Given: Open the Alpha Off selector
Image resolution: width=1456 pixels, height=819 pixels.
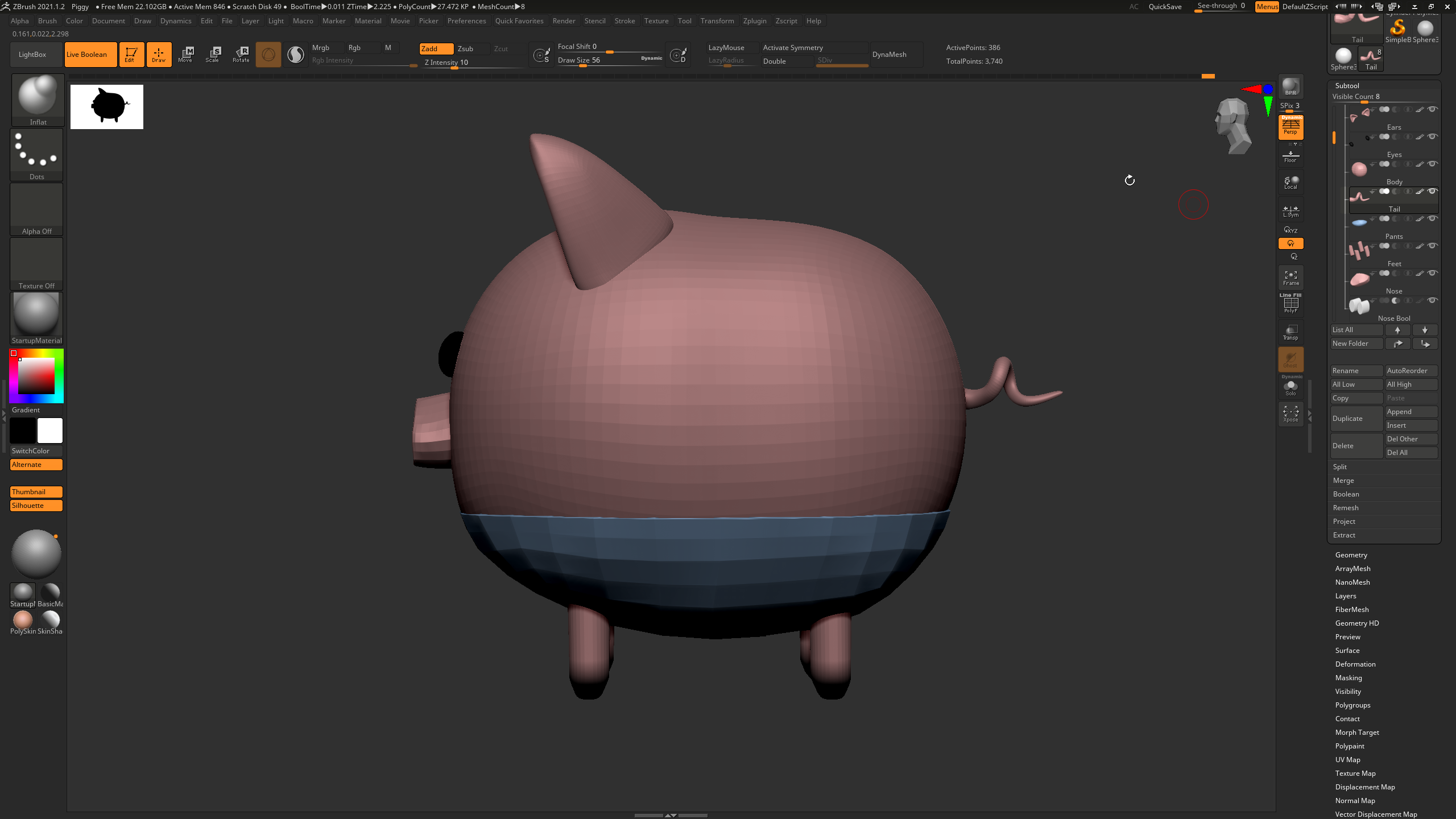Looking at the screenshot, I should 36,209.
